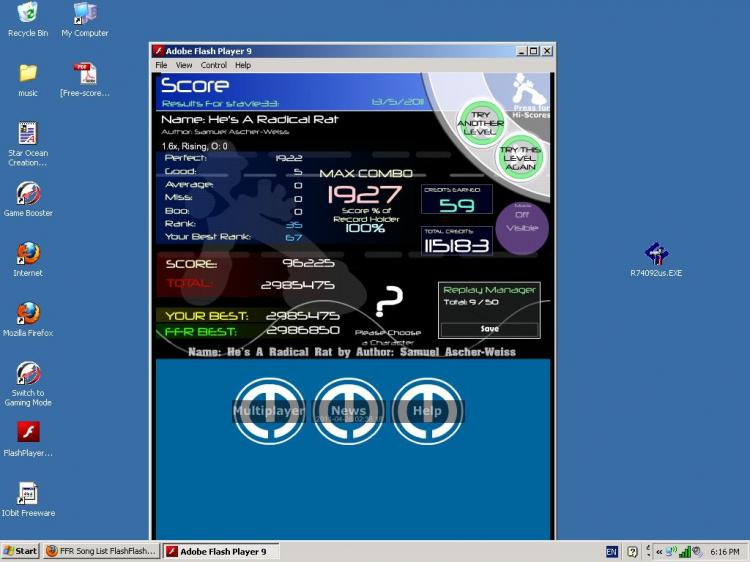Expand hidden system tray icons arrow
Screen dimensions: 750x562
point(659,551)
